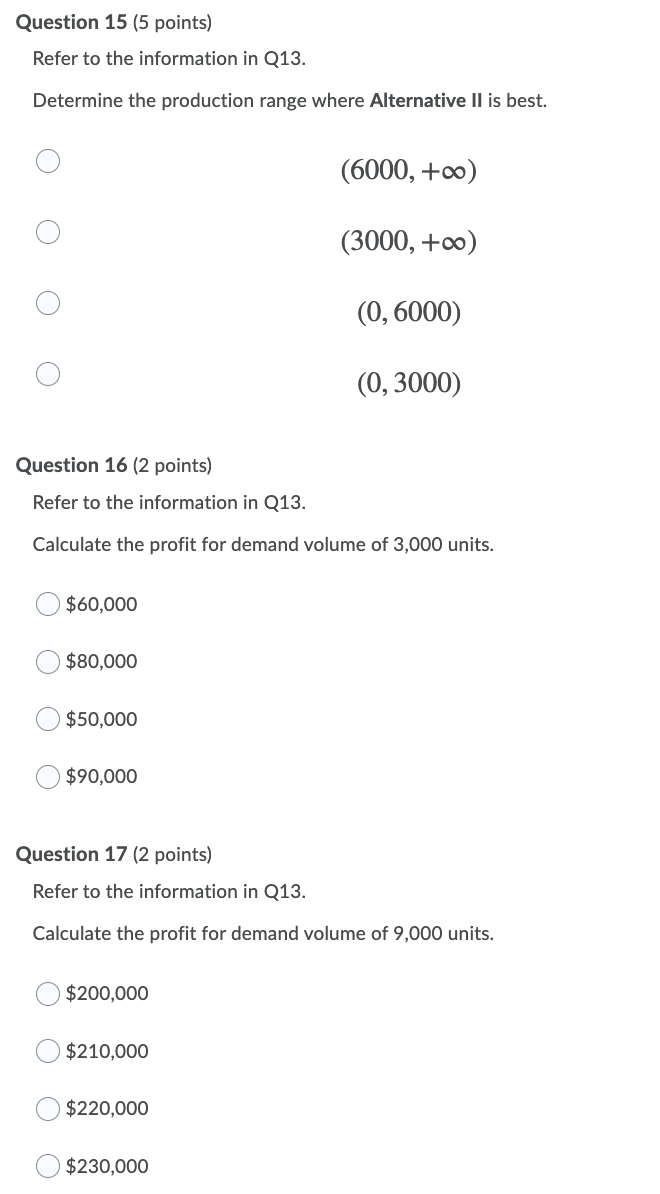Click the Refer to Q13 text under Question 15
Viewport: 660px width, 1194px height.
coord(168,58)
